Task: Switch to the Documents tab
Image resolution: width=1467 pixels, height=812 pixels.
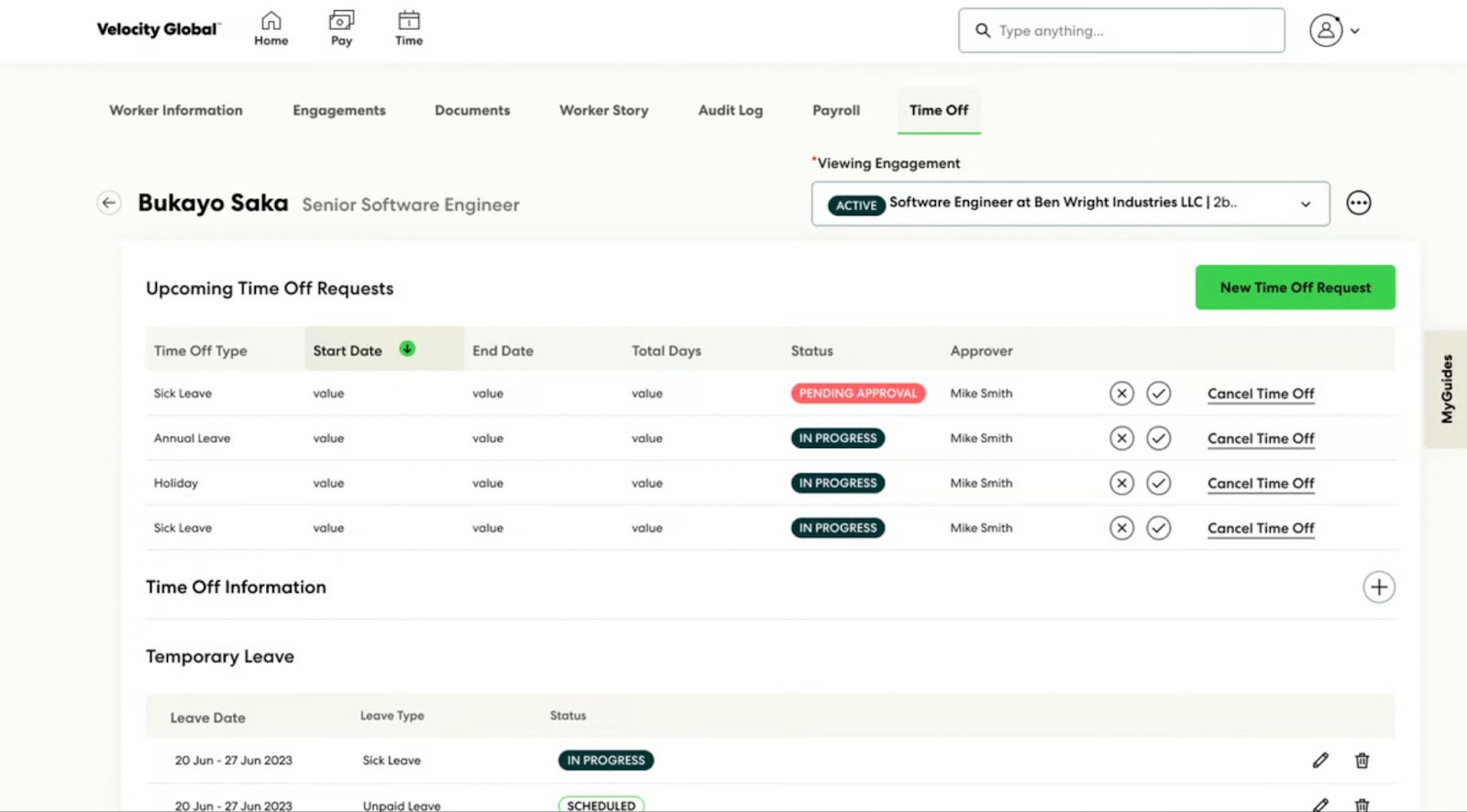Action: 472,110
